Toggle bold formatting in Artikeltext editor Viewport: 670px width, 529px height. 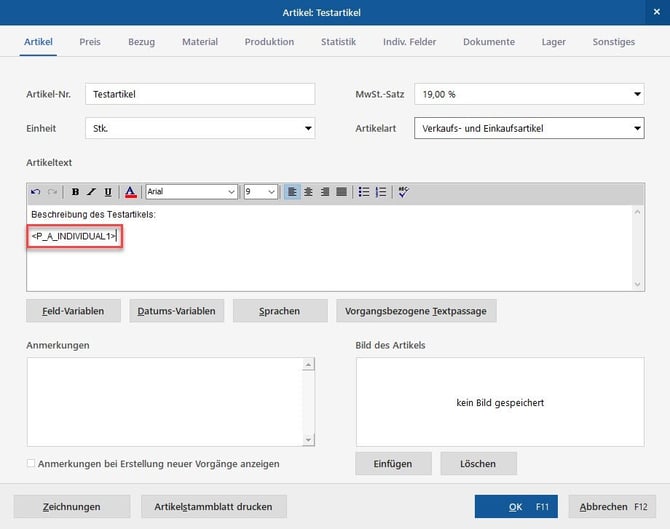point(75,192)
